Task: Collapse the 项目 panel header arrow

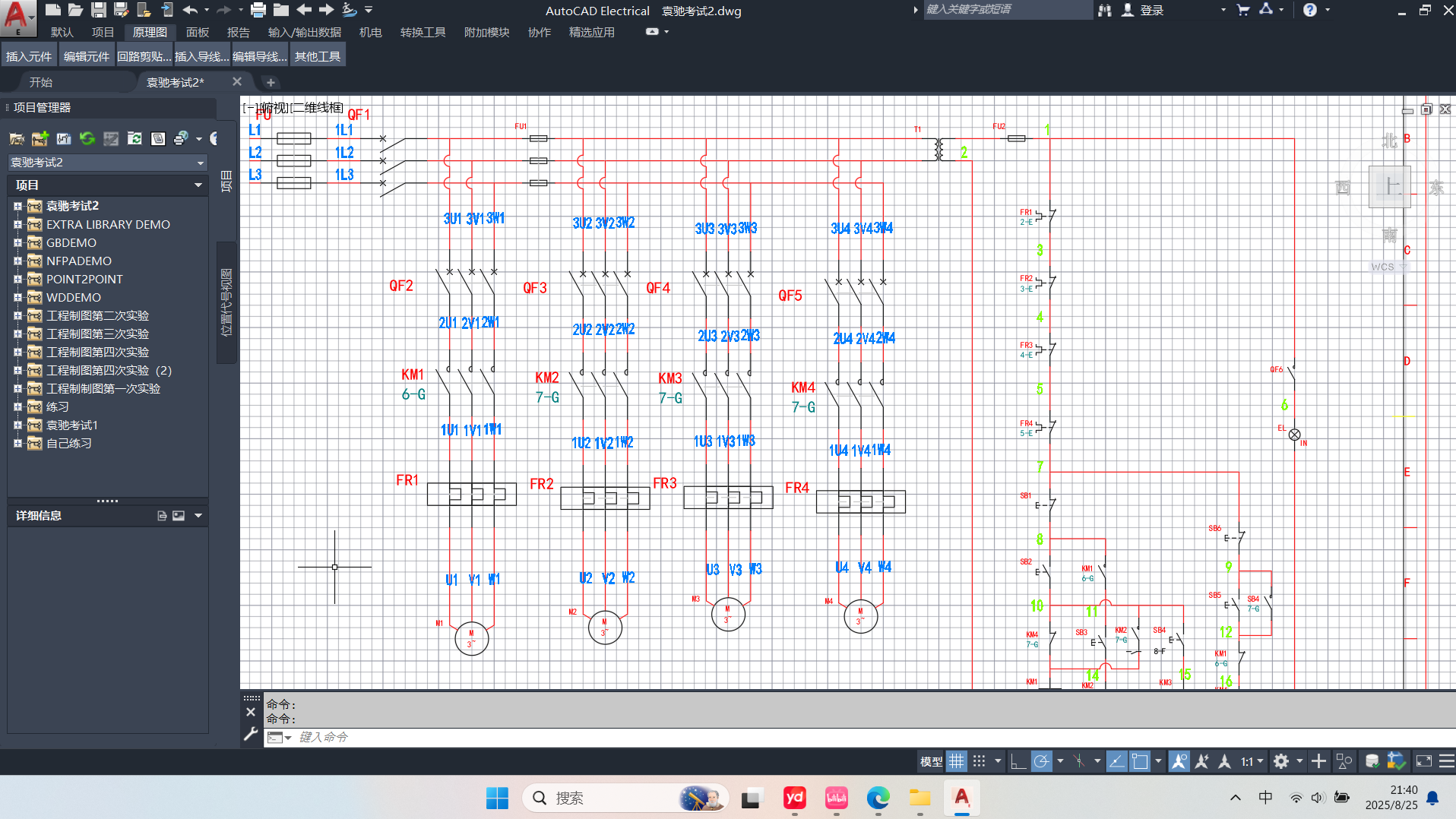Action: (x=198, y=185)
